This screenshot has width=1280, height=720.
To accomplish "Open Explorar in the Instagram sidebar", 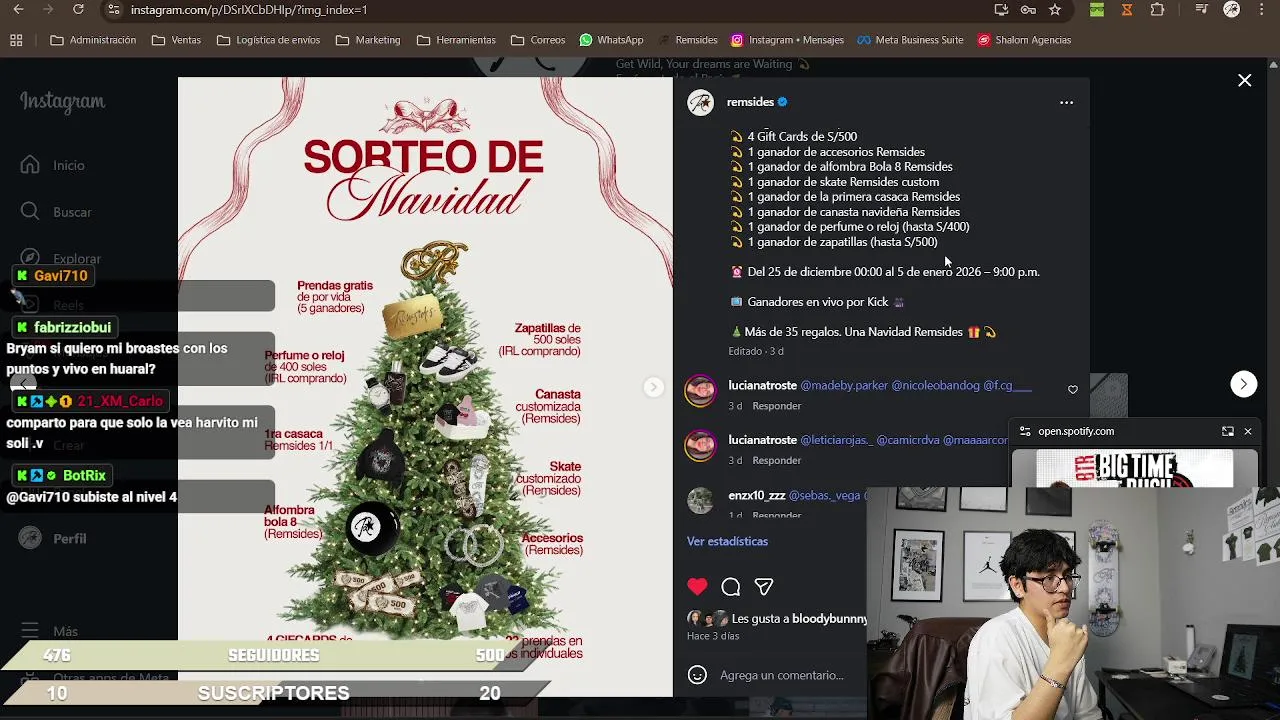I will (x=62, y=258).
